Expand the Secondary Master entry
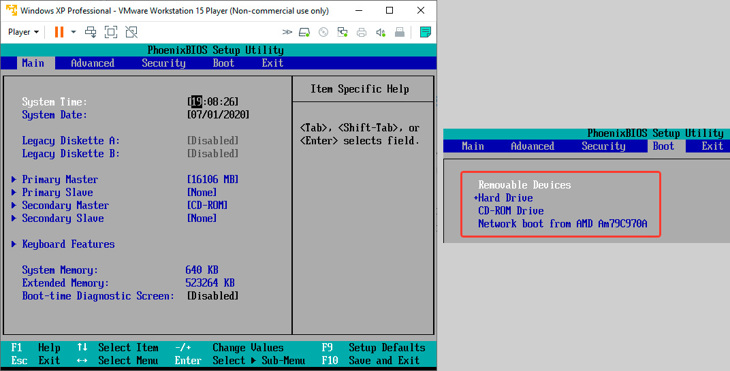The width and height of the screenshot is (730, 371). coord(65,205)
